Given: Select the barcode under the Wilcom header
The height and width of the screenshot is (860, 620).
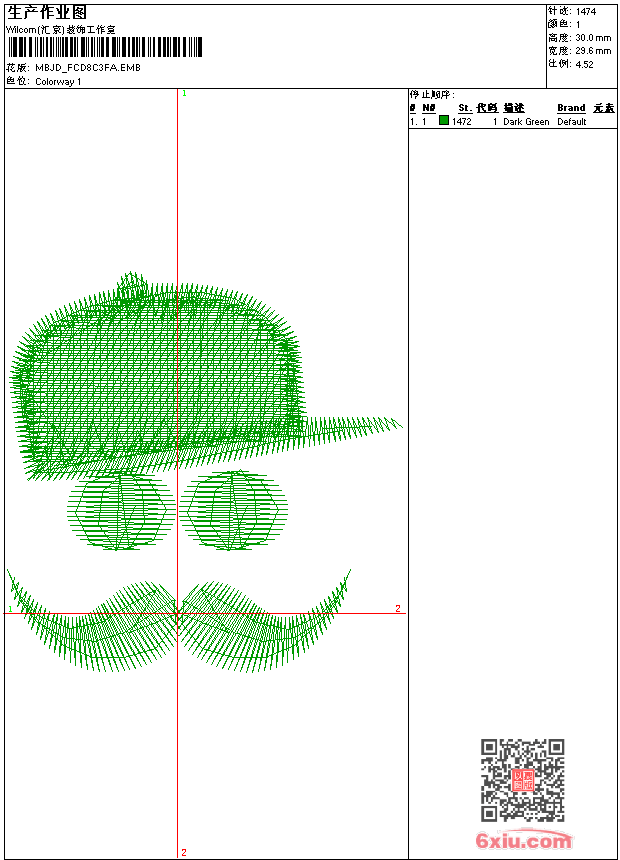Looking at the screenshot, I should click(x=104, y=47).
